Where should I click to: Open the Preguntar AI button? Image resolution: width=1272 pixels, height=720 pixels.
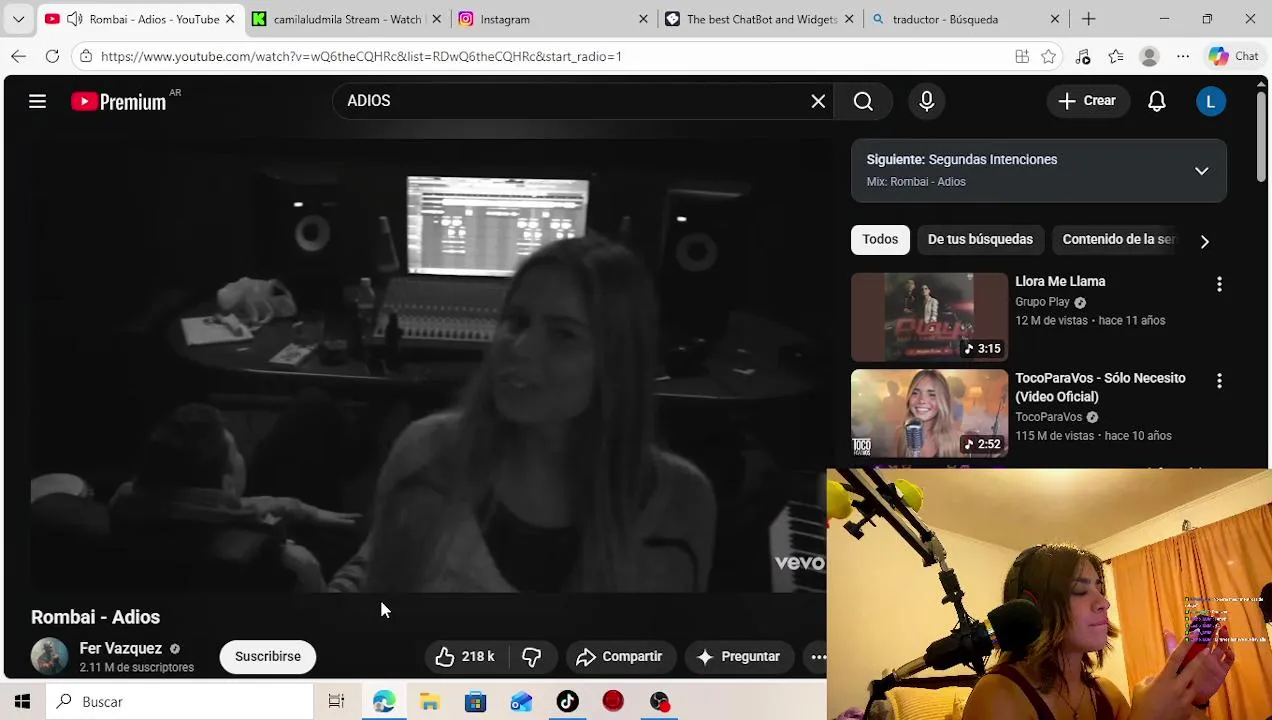[738, 657]
